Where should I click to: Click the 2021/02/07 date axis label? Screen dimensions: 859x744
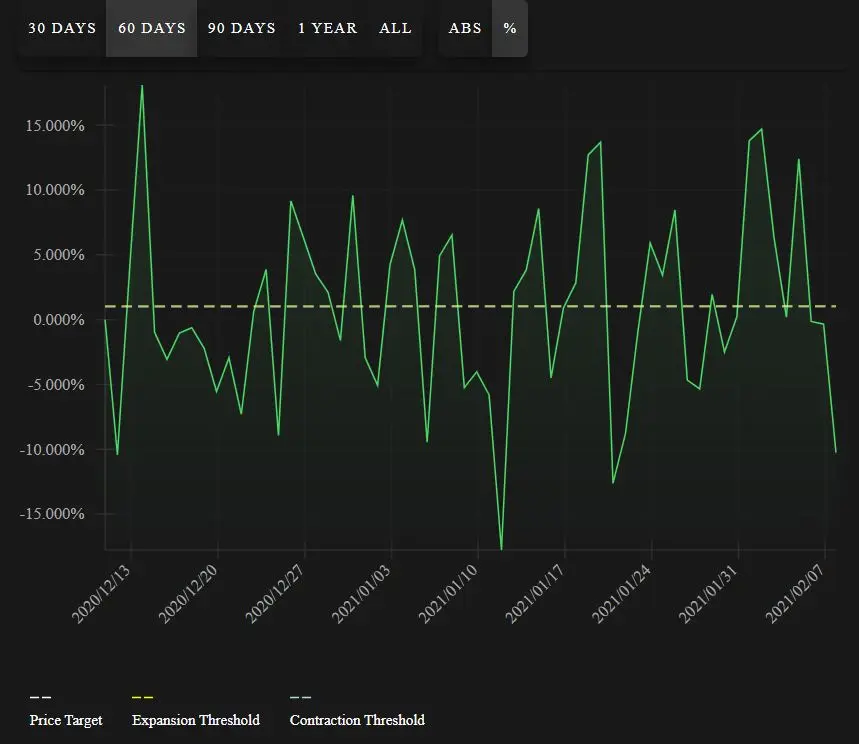point(795,594)
